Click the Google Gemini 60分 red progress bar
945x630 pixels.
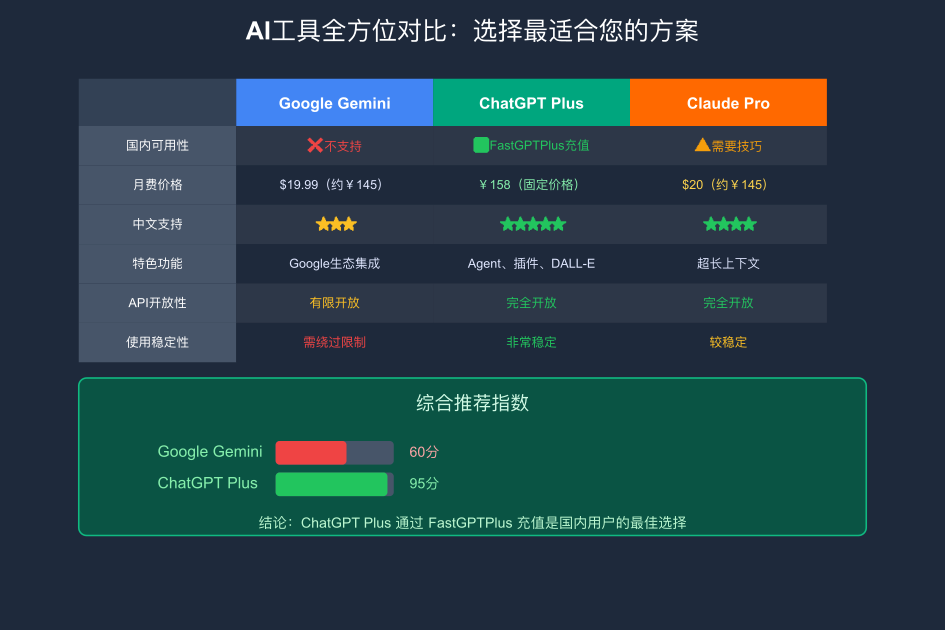point(311,453)
